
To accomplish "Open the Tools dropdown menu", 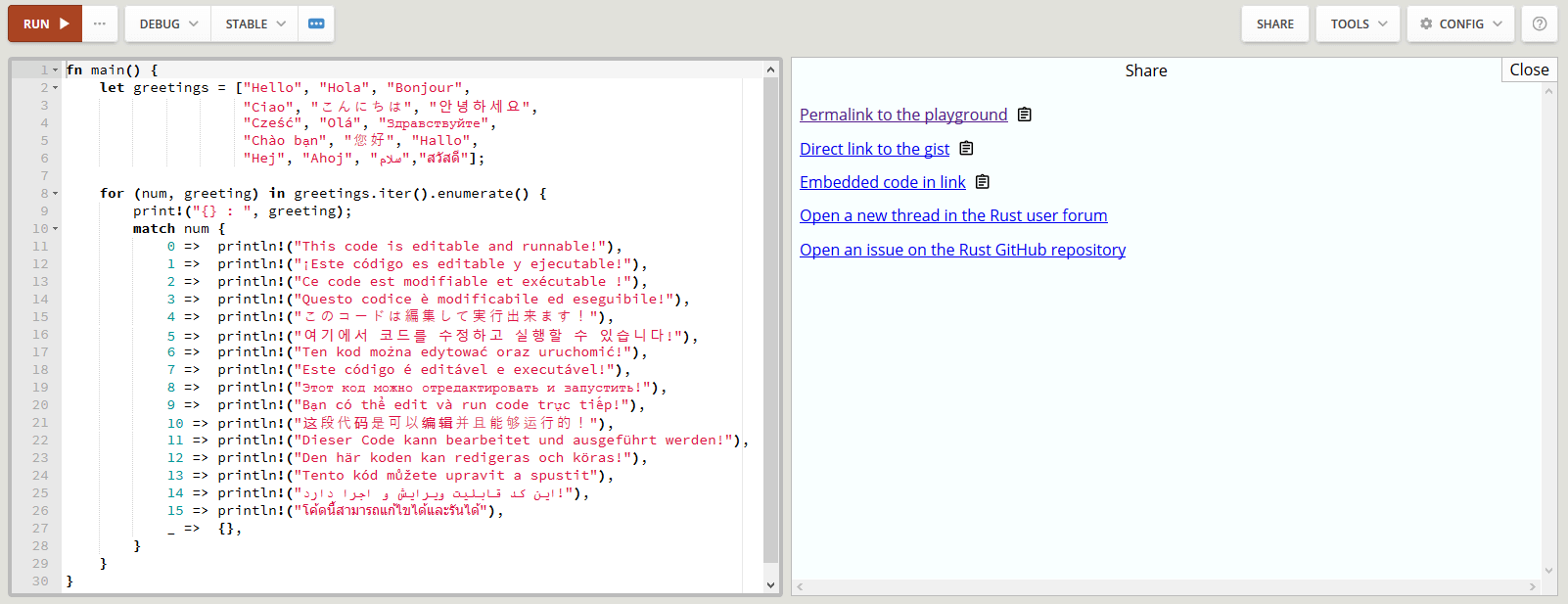I will click(1358, 23).
